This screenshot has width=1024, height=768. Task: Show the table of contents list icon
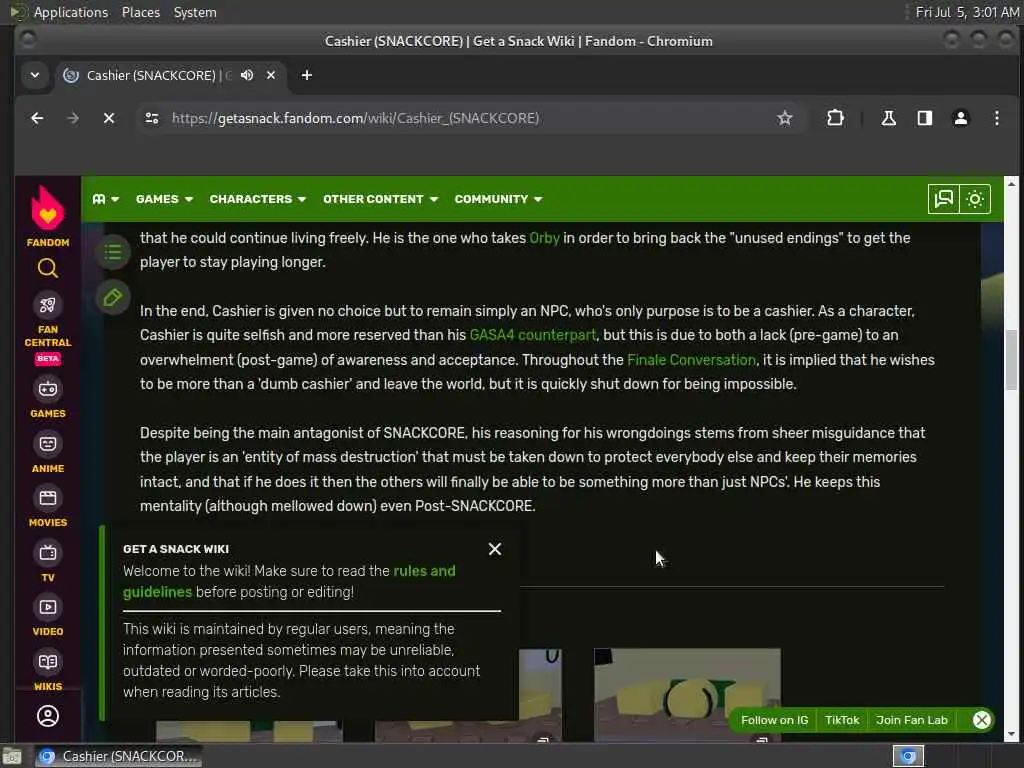(x=113, y=252)
